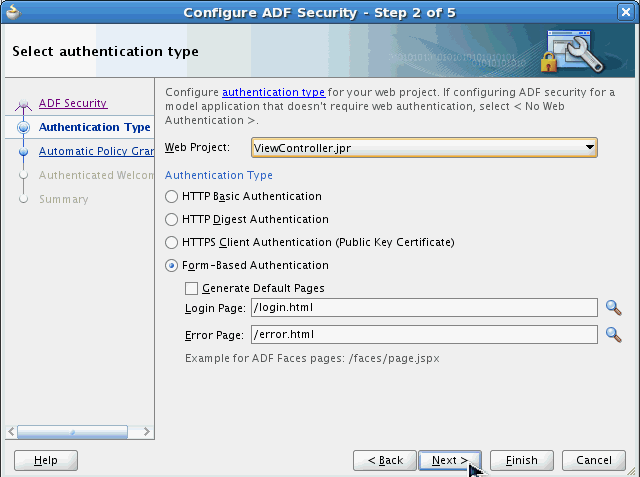Click the JDeveloper cup icon in title bar
The width and height of the screenshot is (640, 477).
[13, 12]
